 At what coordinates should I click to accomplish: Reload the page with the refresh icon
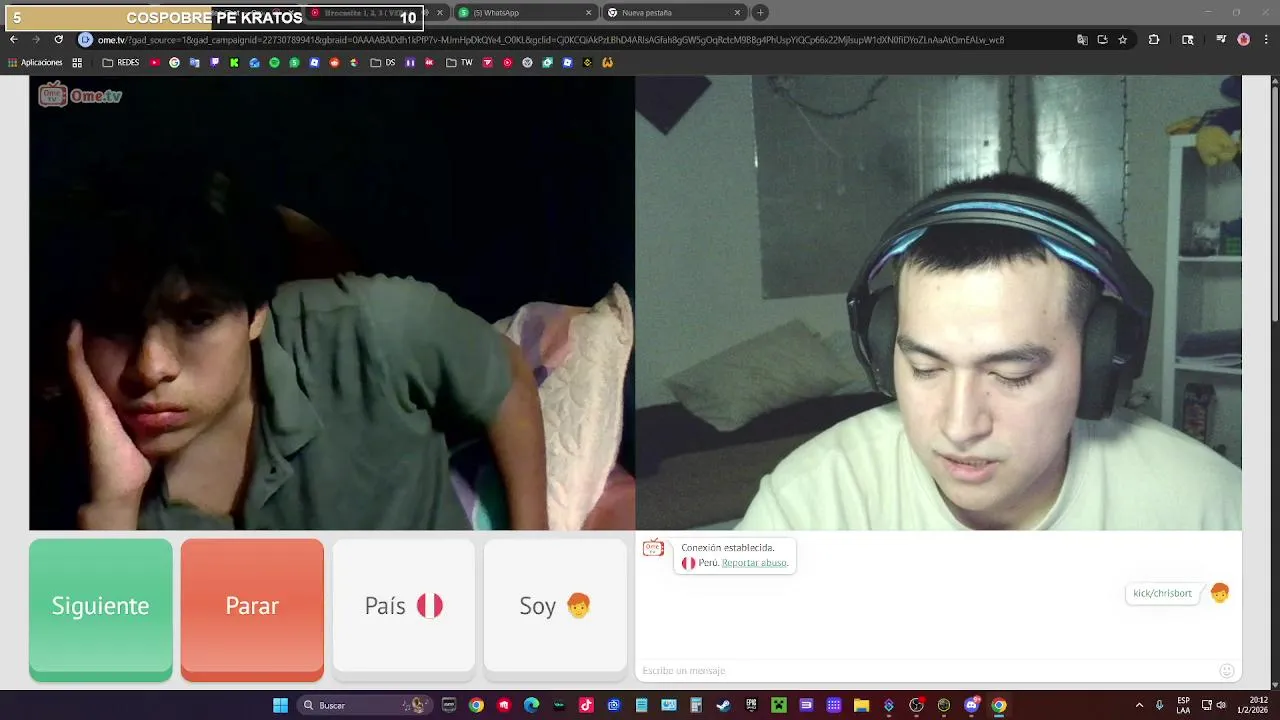[58, 40]
